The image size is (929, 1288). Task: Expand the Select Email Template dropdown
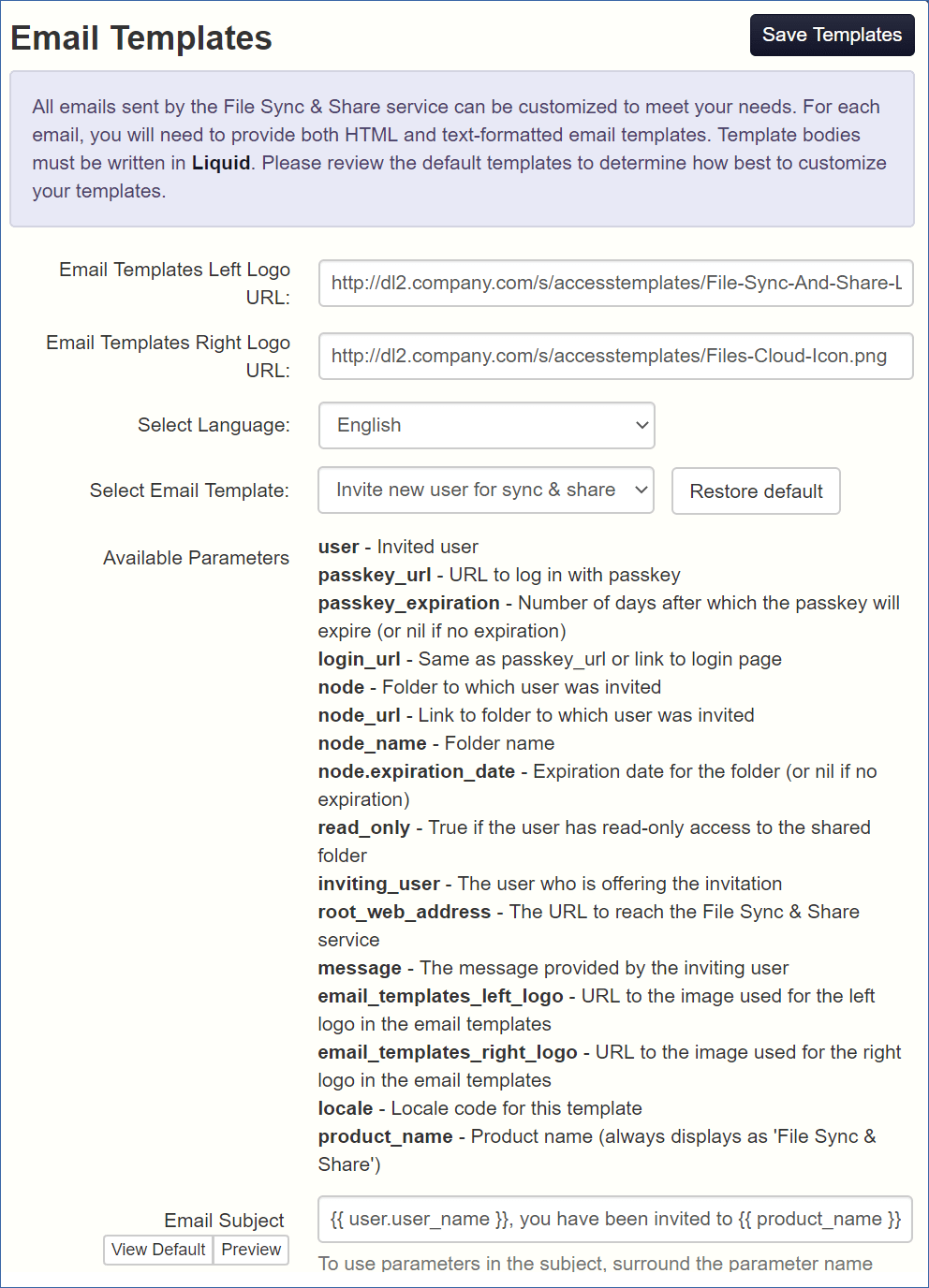click(x=485, y=490)
